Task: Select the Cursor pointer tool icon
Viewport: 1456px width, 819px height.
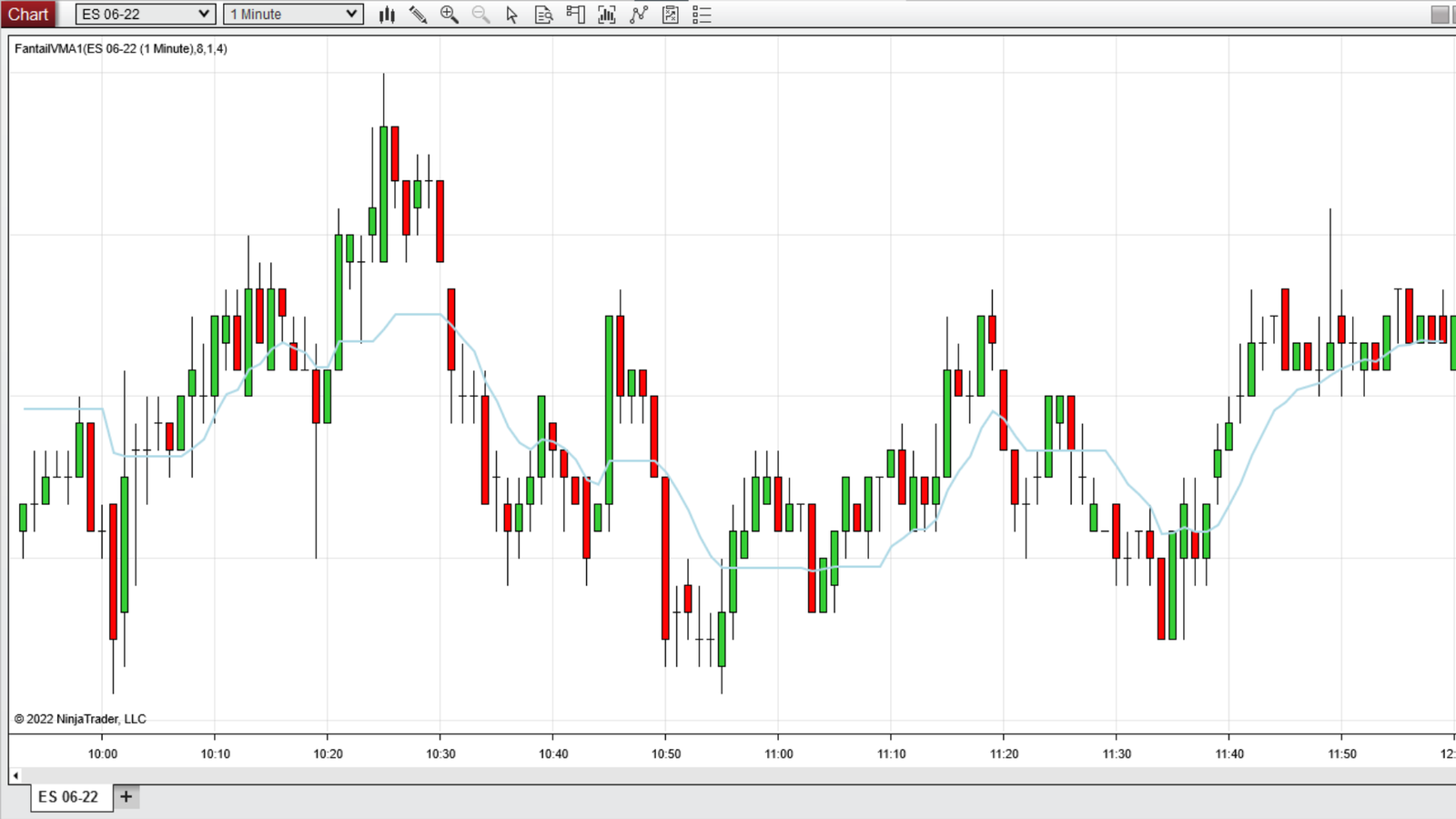Action: pyautogui.click(x=511, y=15)
